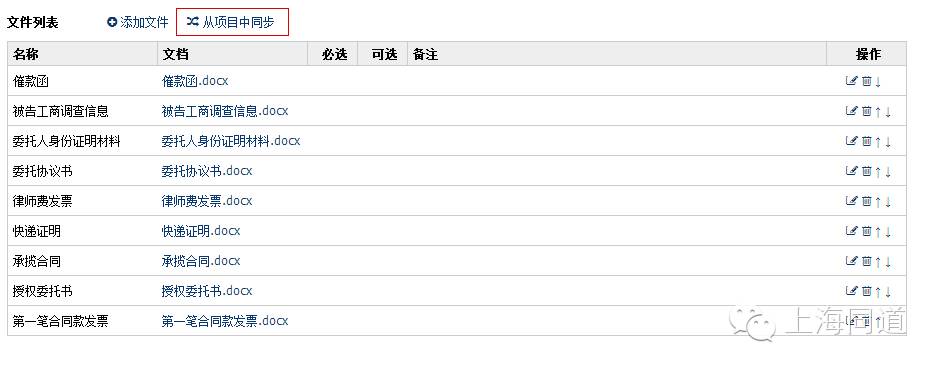Viewport: 935px width, 369px height.
Task: Open 第一笔合同款发票.docx document
Action: click(225, 321)
